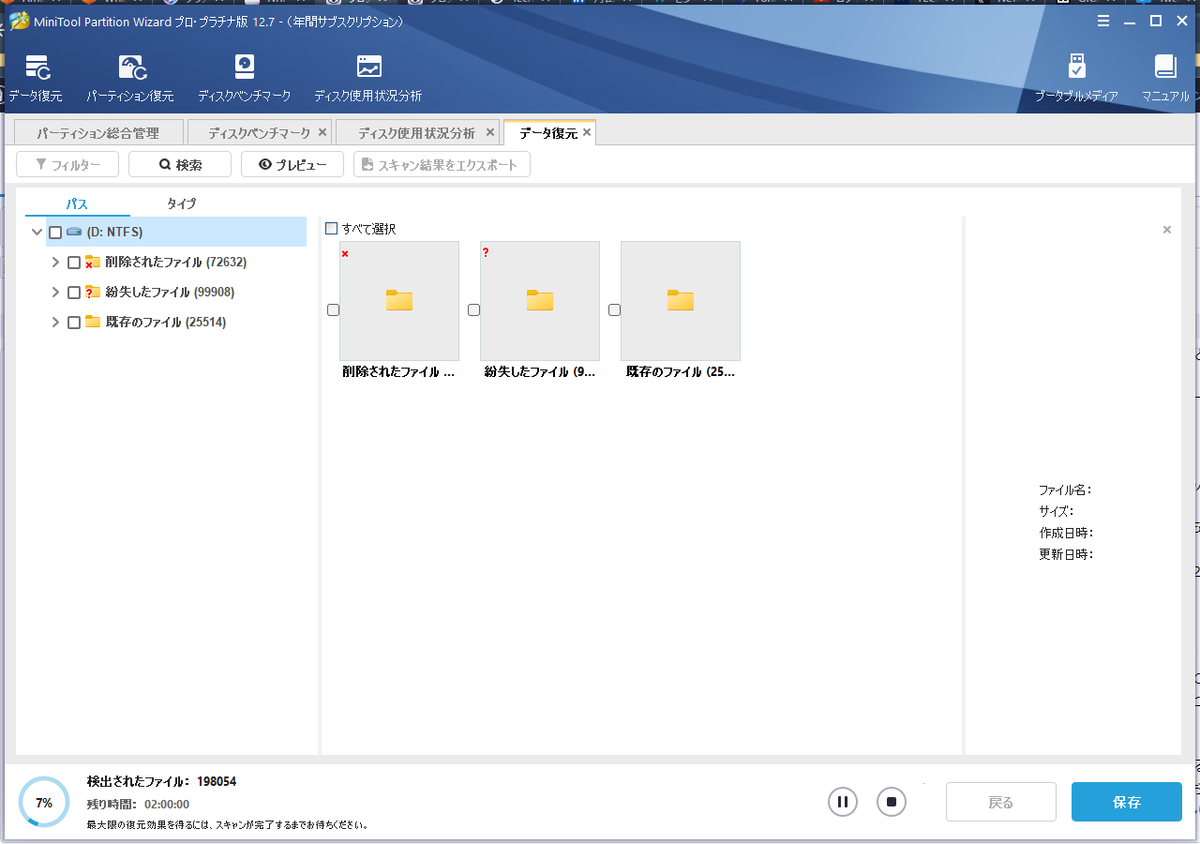
Task: Show results by タイプ view
Action: pyautogui.click(x=181, y=203)
